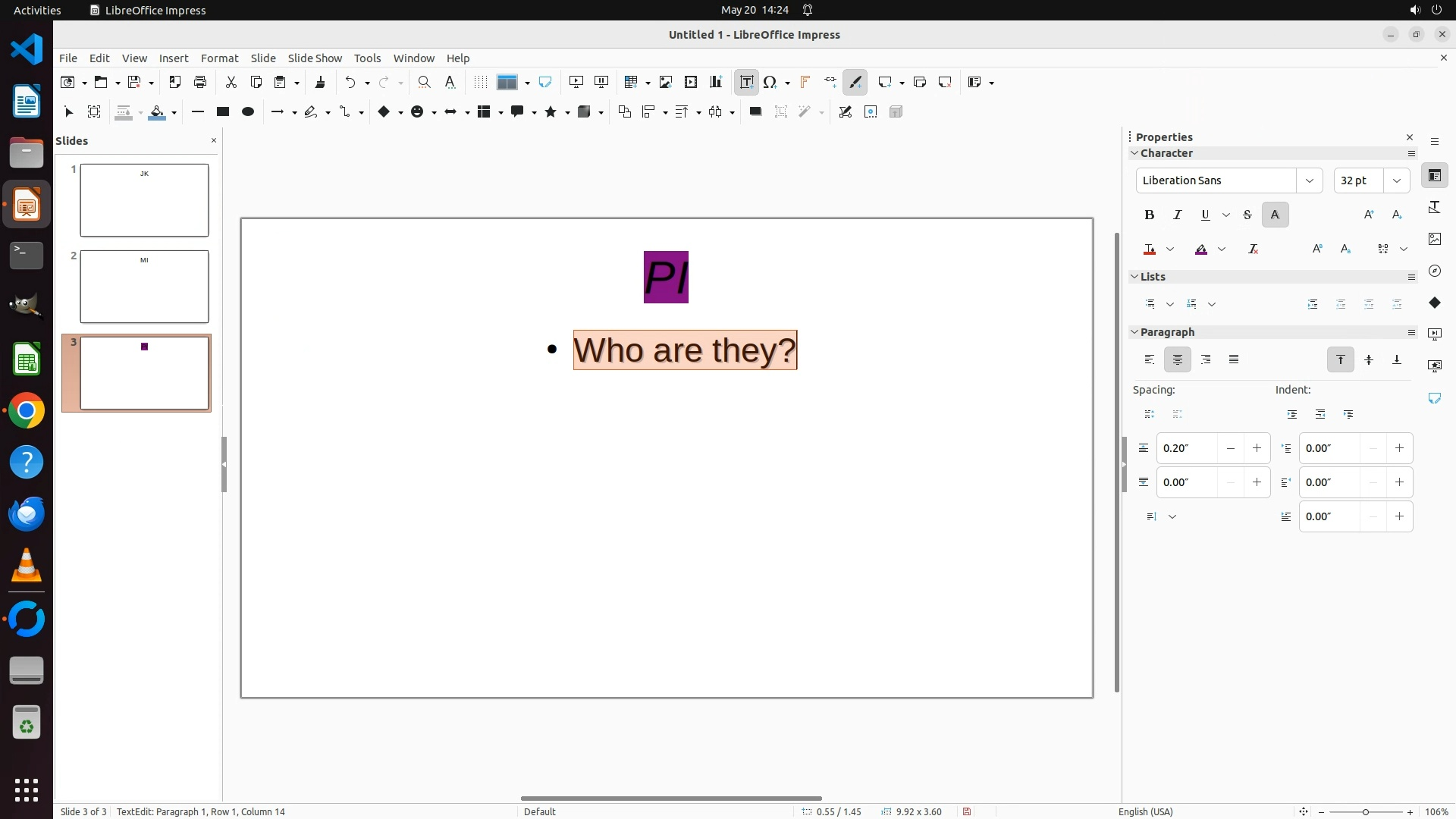The image size is (1456, 819).
Task: Select the Rectangle shape tool
Action: [x=223, y=112]
